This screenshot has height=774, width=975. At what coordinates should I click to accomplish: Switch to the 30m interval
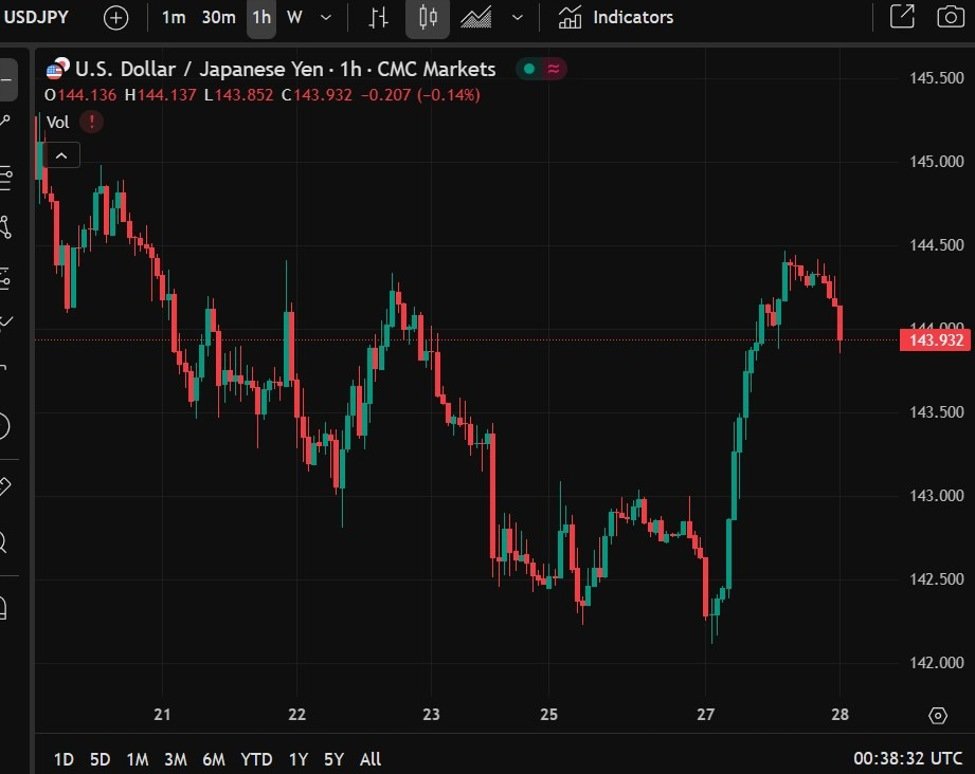218,18
